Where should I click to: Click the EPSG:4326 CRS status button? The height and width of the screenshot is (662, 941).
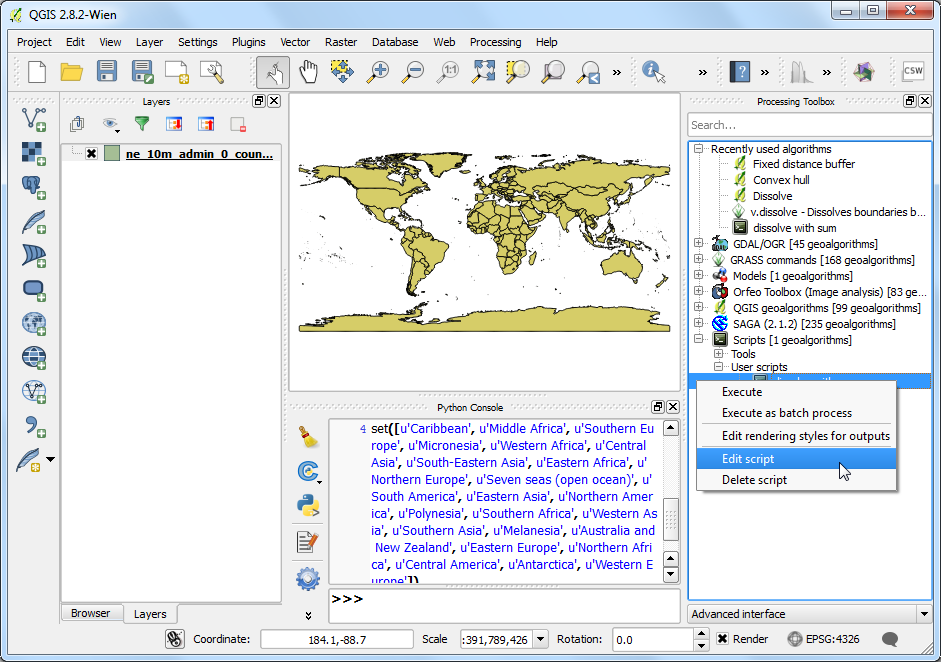point(823,639)
